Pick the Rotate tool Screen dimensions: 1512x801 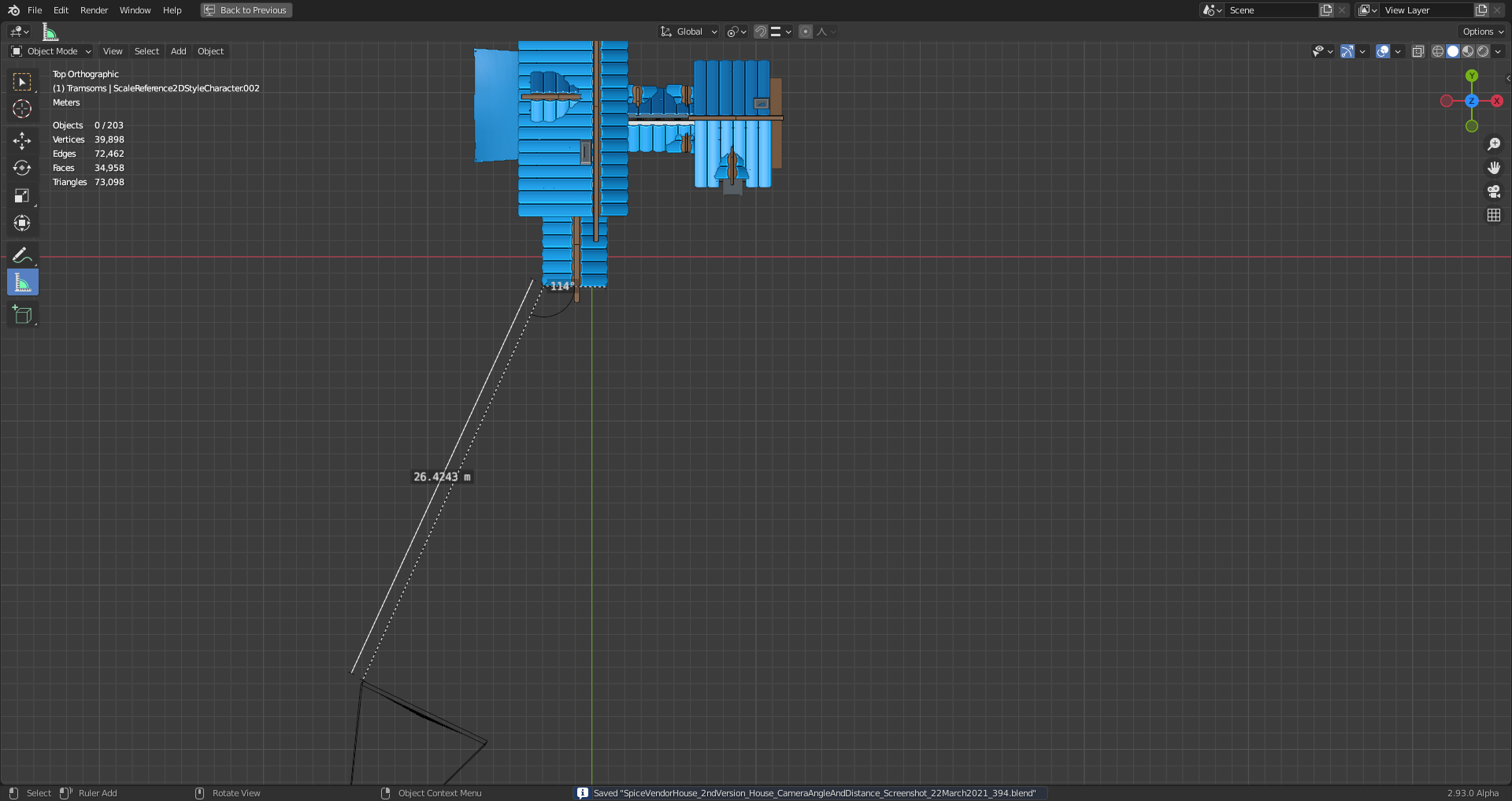[22, 169]
